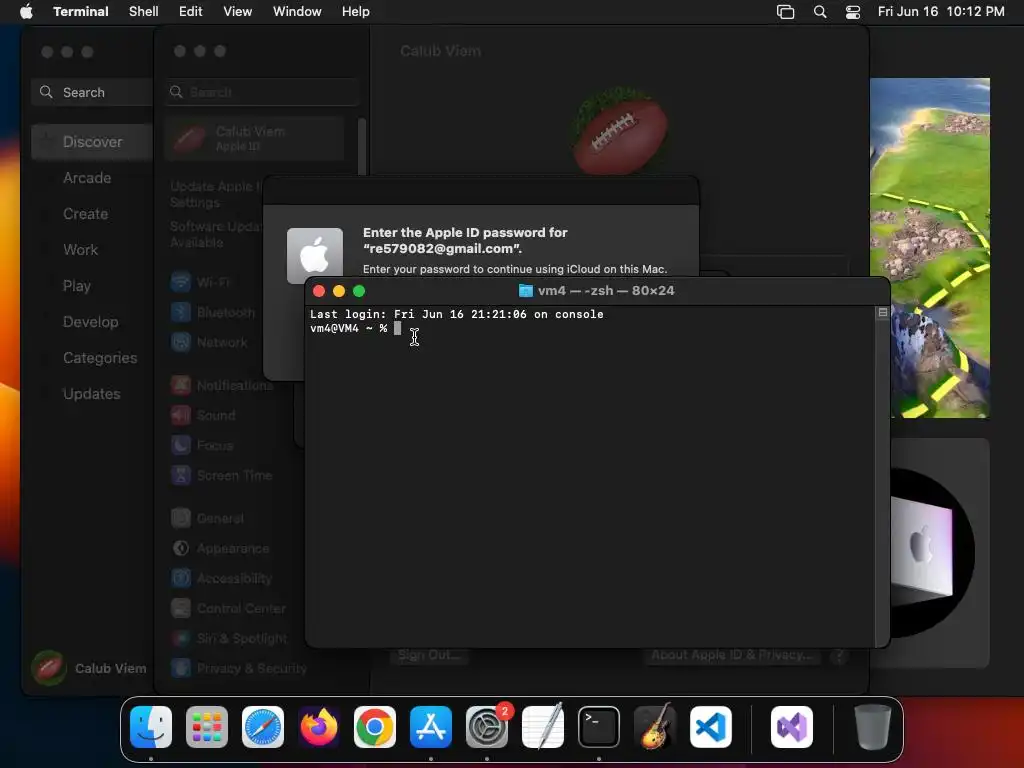Viewport: 1024px width, 768px height.
Task: Open Bluetooth in System Settings sidebar
Action: point(213,312)
